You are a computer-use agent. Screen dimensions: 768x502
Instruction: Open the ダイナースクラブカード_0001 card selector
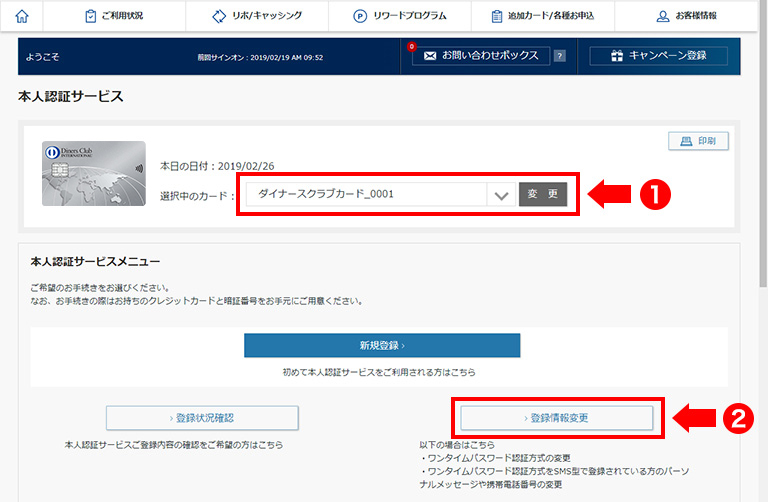365,194
